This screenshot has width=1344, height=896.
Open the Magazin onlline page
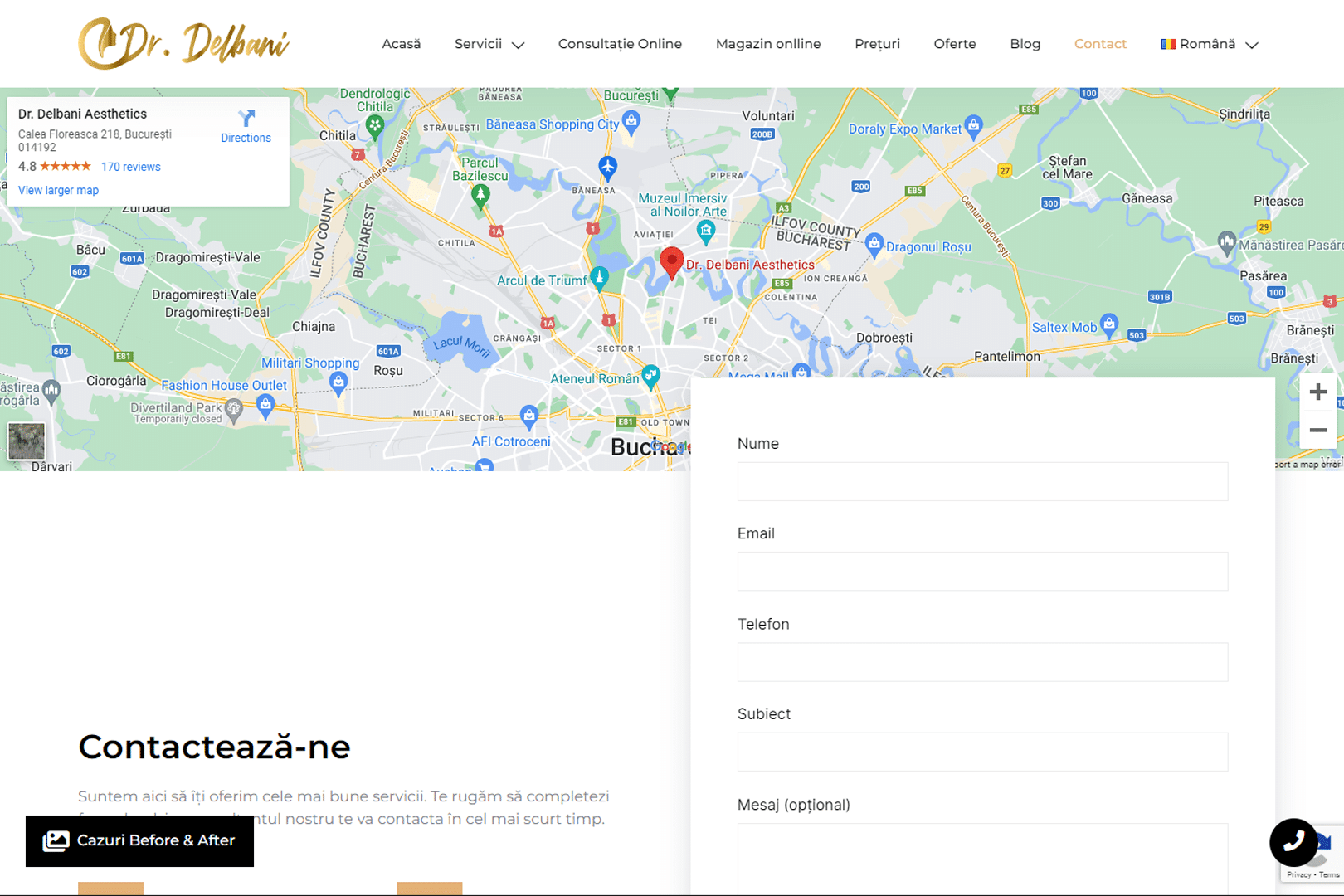click(x=767, y=44)
